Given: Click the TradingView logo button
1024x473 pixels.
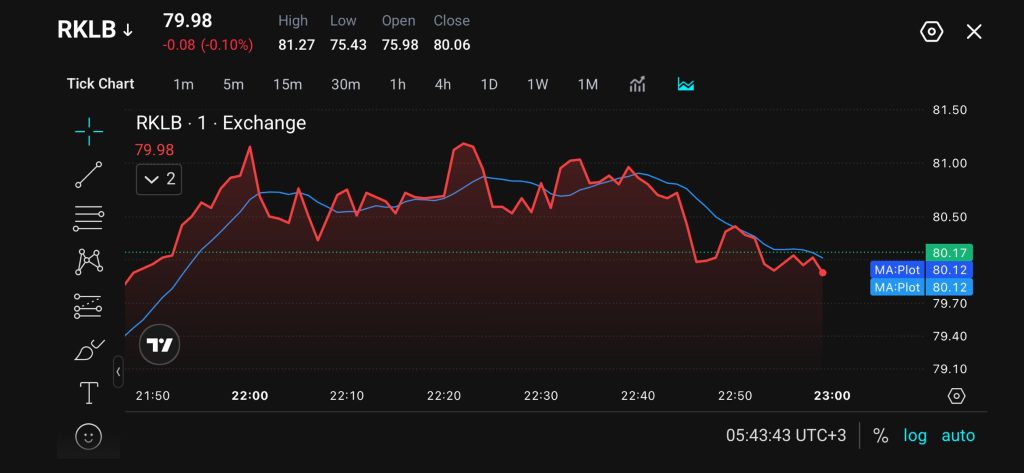Looking at the screenshot, I should pos(159,344).
